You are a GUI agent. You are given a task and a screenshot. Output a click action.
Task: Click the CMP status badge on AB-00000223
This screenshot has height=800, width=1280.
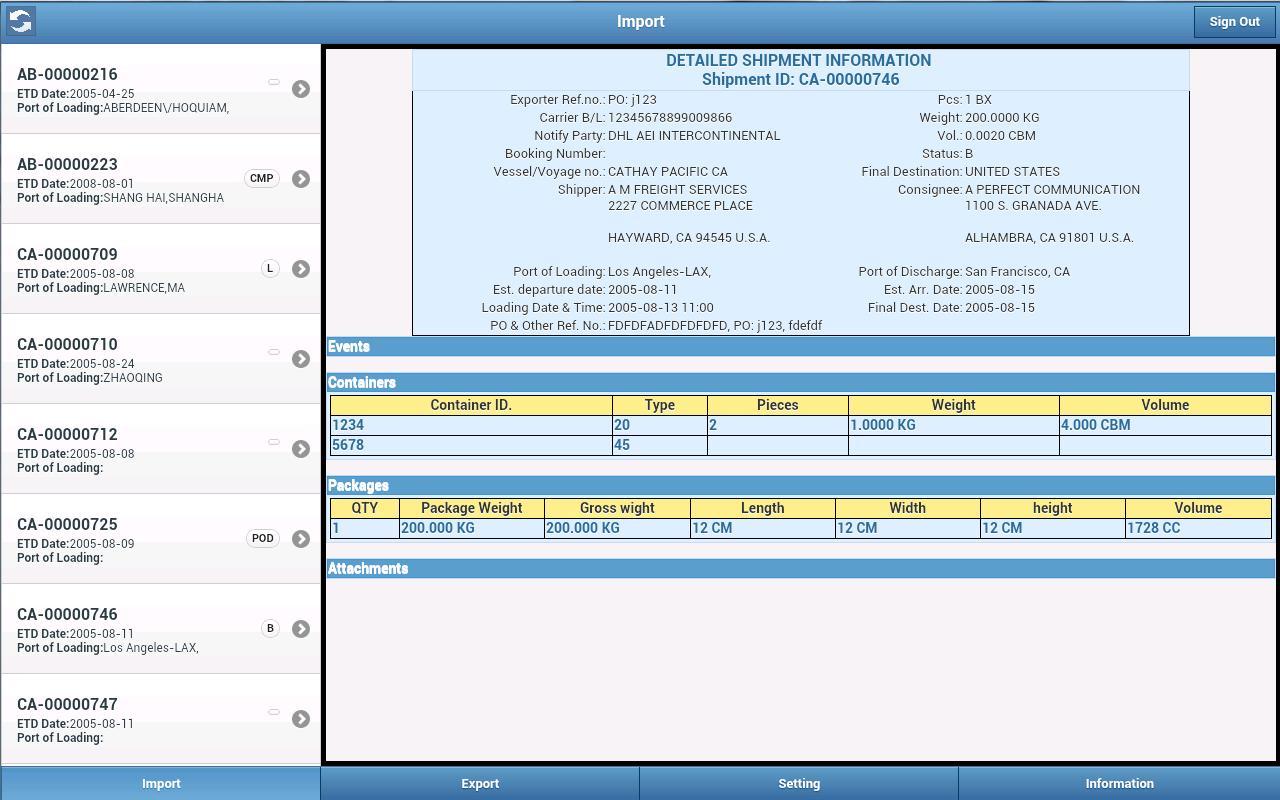click(262, 178)
